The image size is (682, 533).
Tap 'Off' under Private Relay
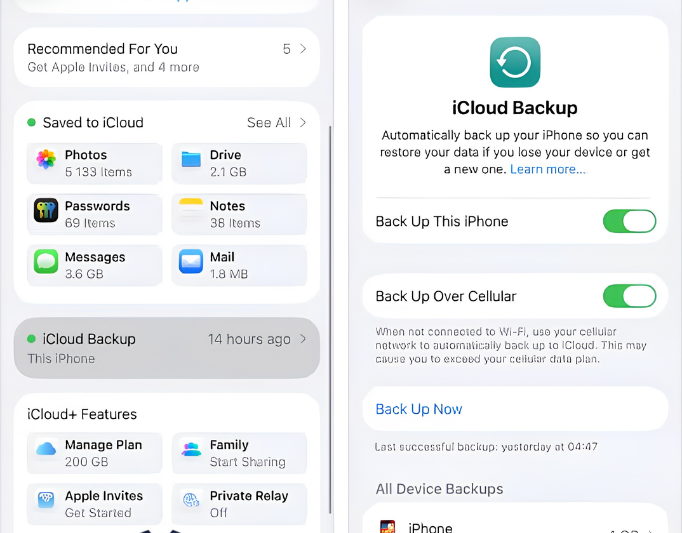point(218,513)
